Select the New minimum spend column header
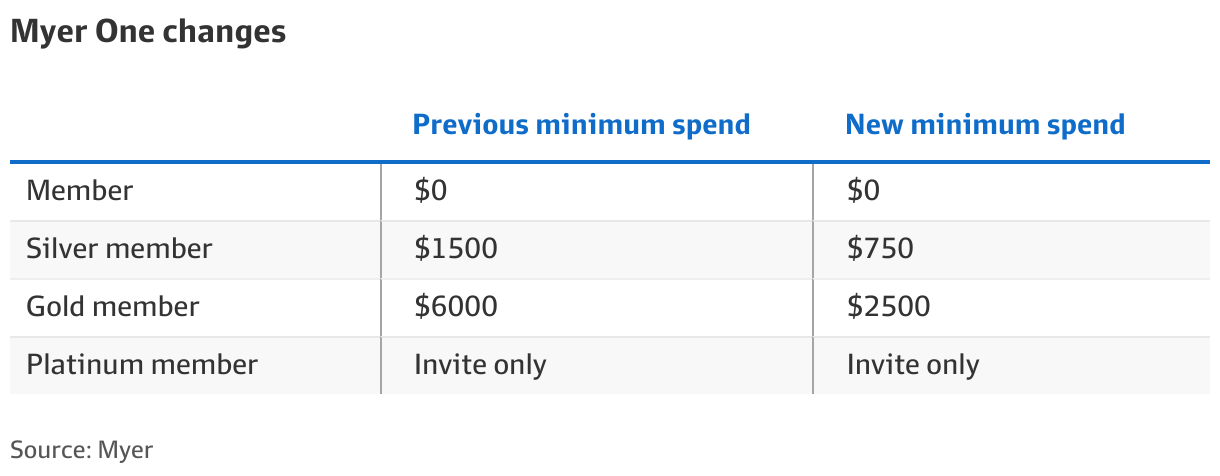 pyautogui.click(x=985, y=125)
